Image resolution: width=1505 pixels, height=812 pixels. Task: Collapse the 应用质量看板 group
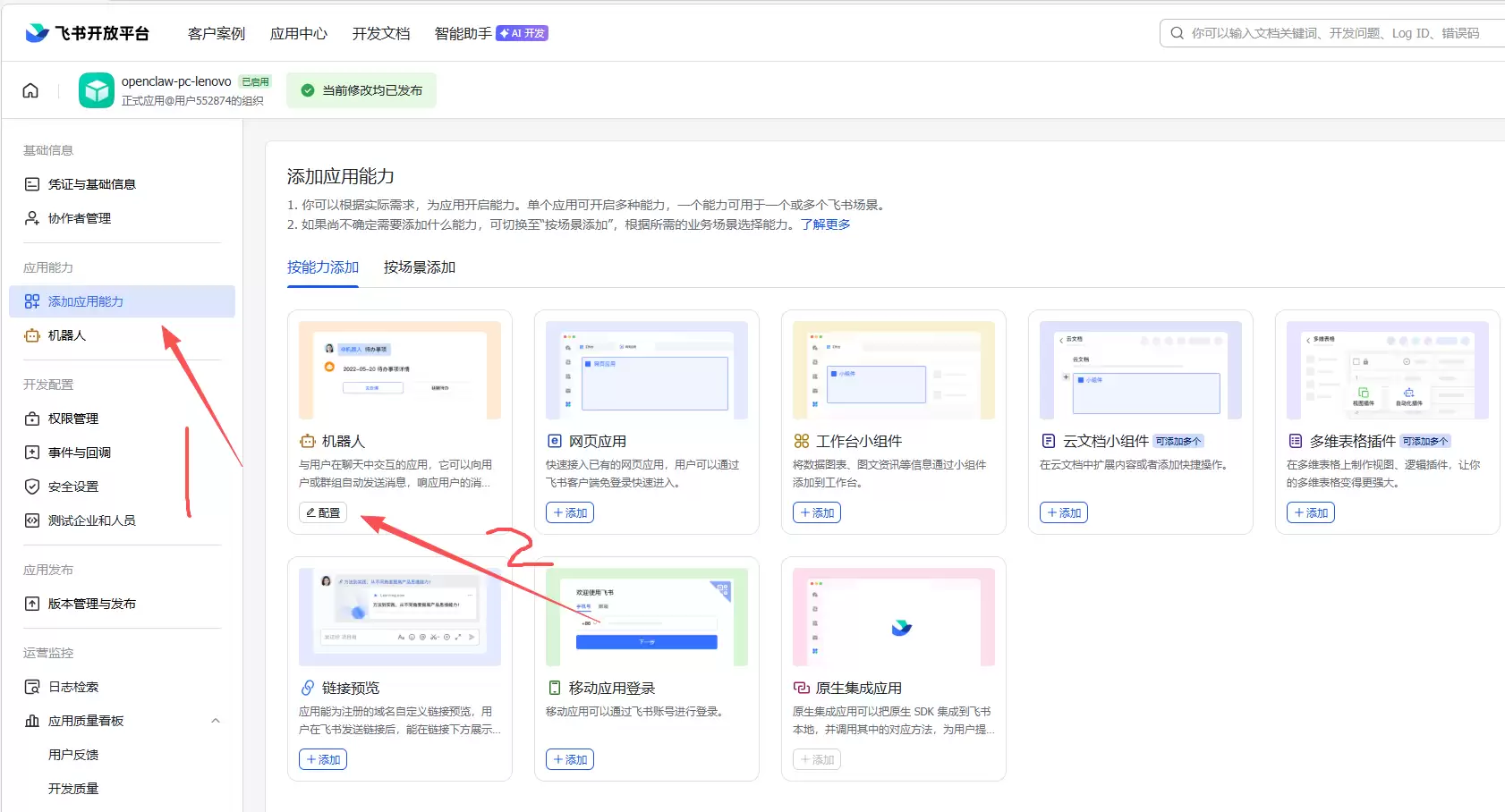(x=215, y=721)
